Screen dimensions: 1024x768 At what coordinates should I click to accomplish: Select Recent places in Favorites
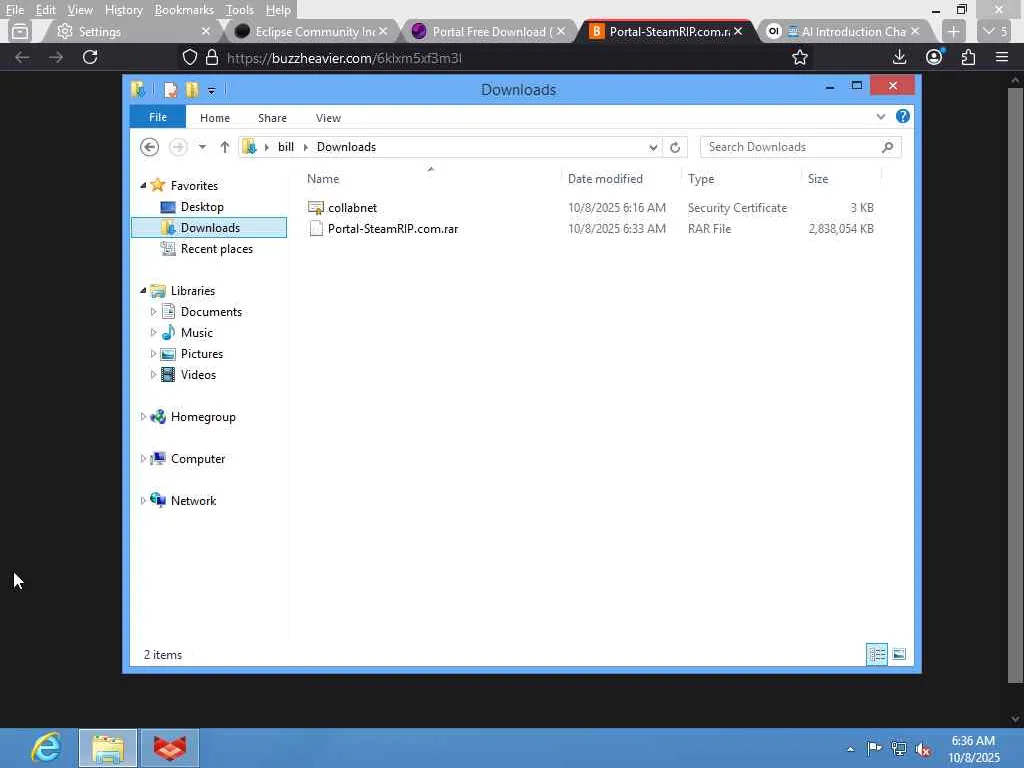[217, 249]
